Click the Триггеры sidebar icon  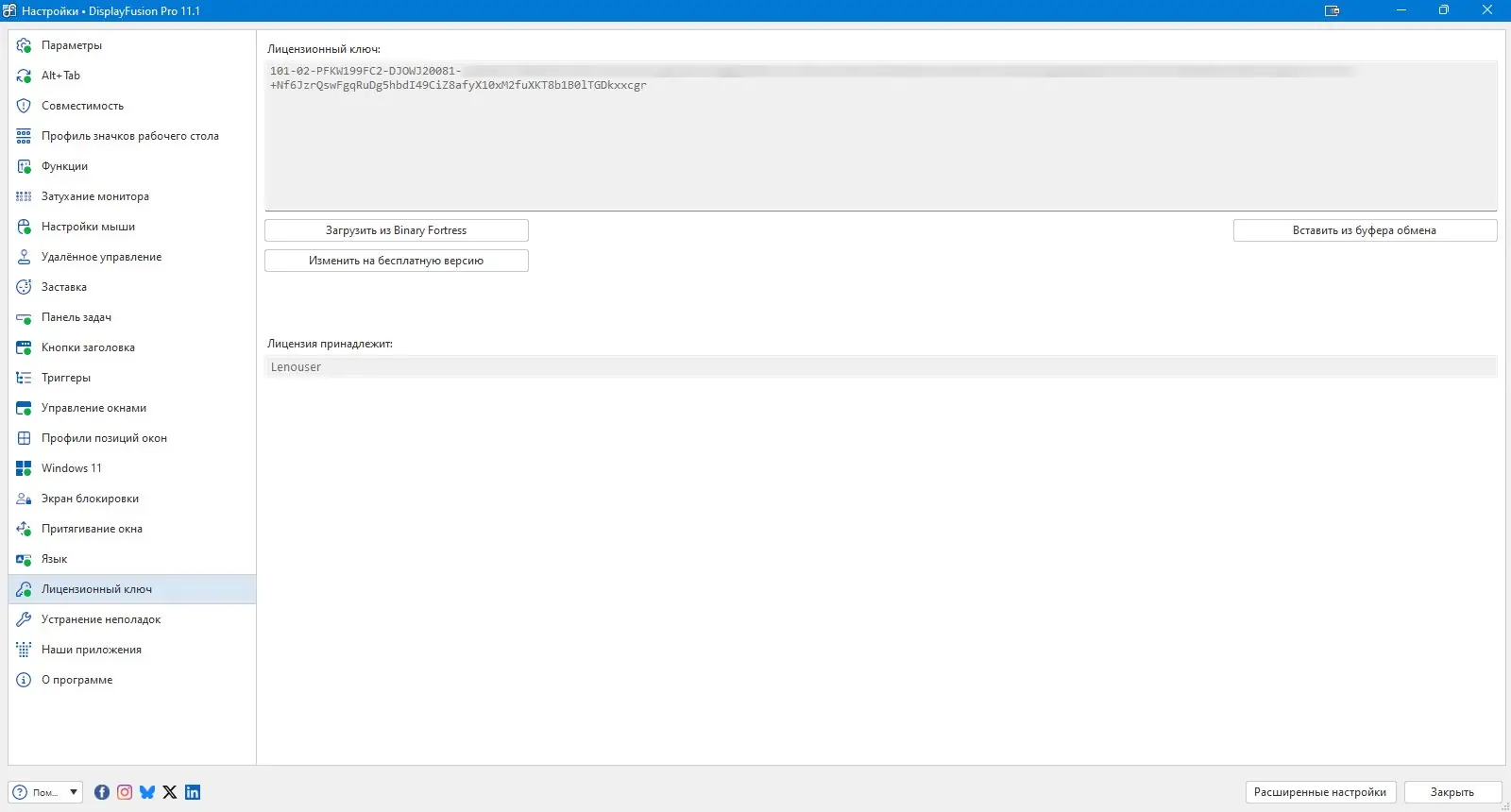[24, 378]
